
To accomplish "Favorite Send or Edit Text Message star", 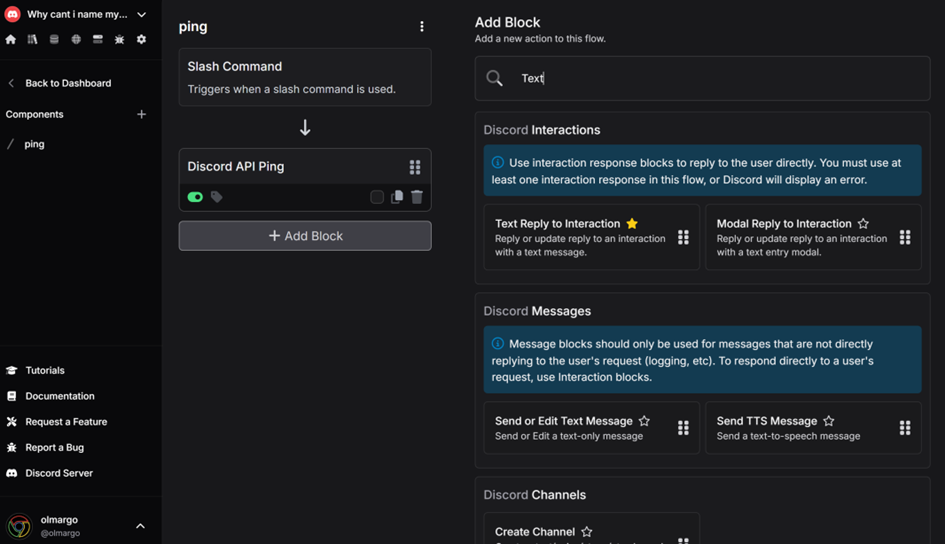I will [x=644, y=421].
